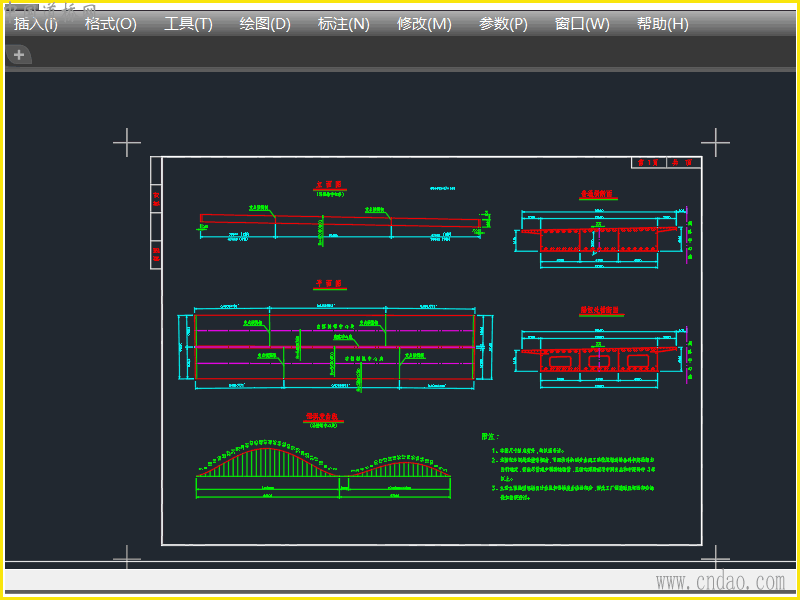This screenshot has width=800, height=600.
Task: Open the 格式(O) menu
Action: coord(111,24)
